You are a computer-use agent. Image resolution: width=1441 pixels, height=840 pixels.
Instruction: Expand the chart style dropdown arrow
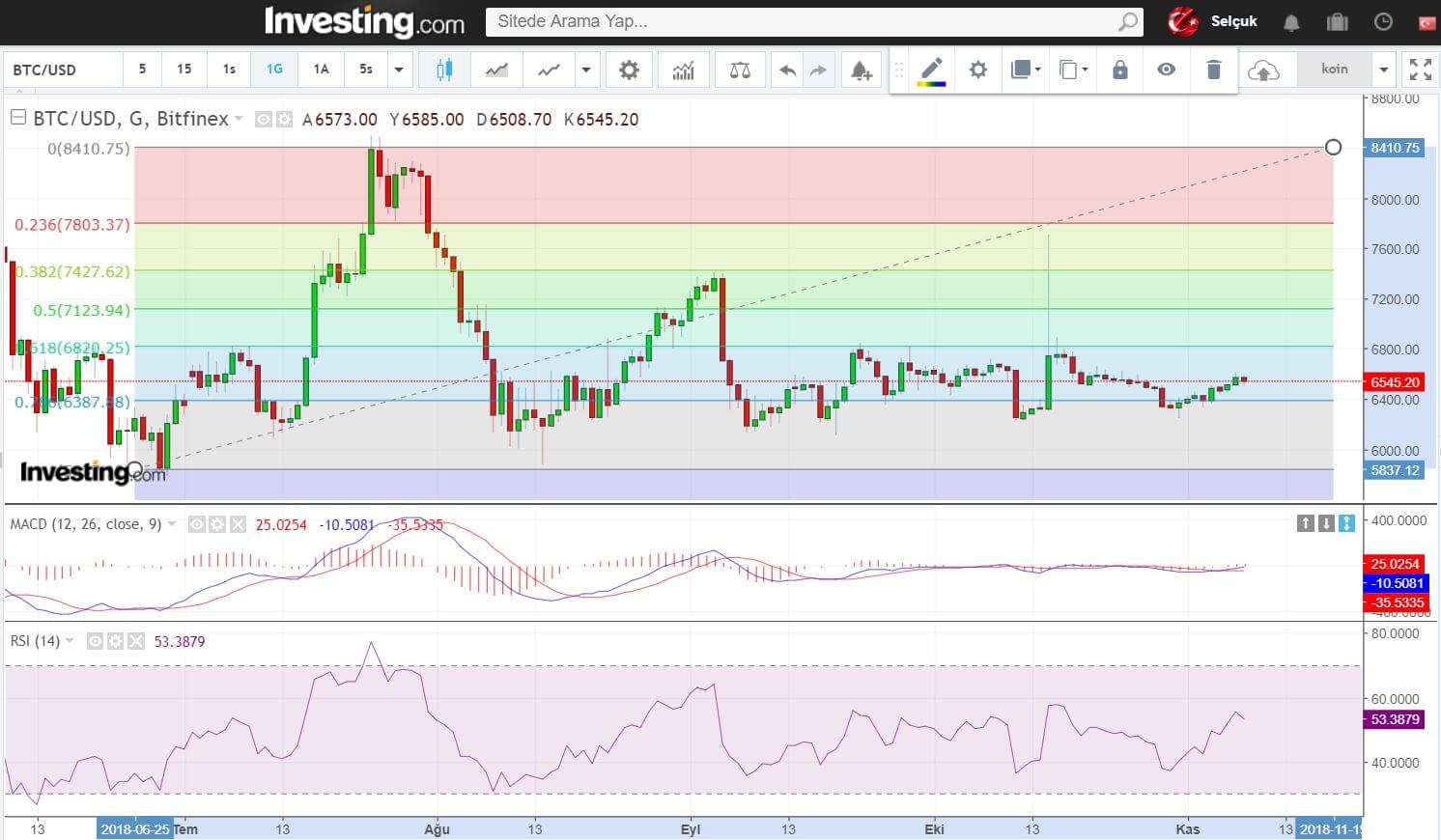[x=585, y=70]
